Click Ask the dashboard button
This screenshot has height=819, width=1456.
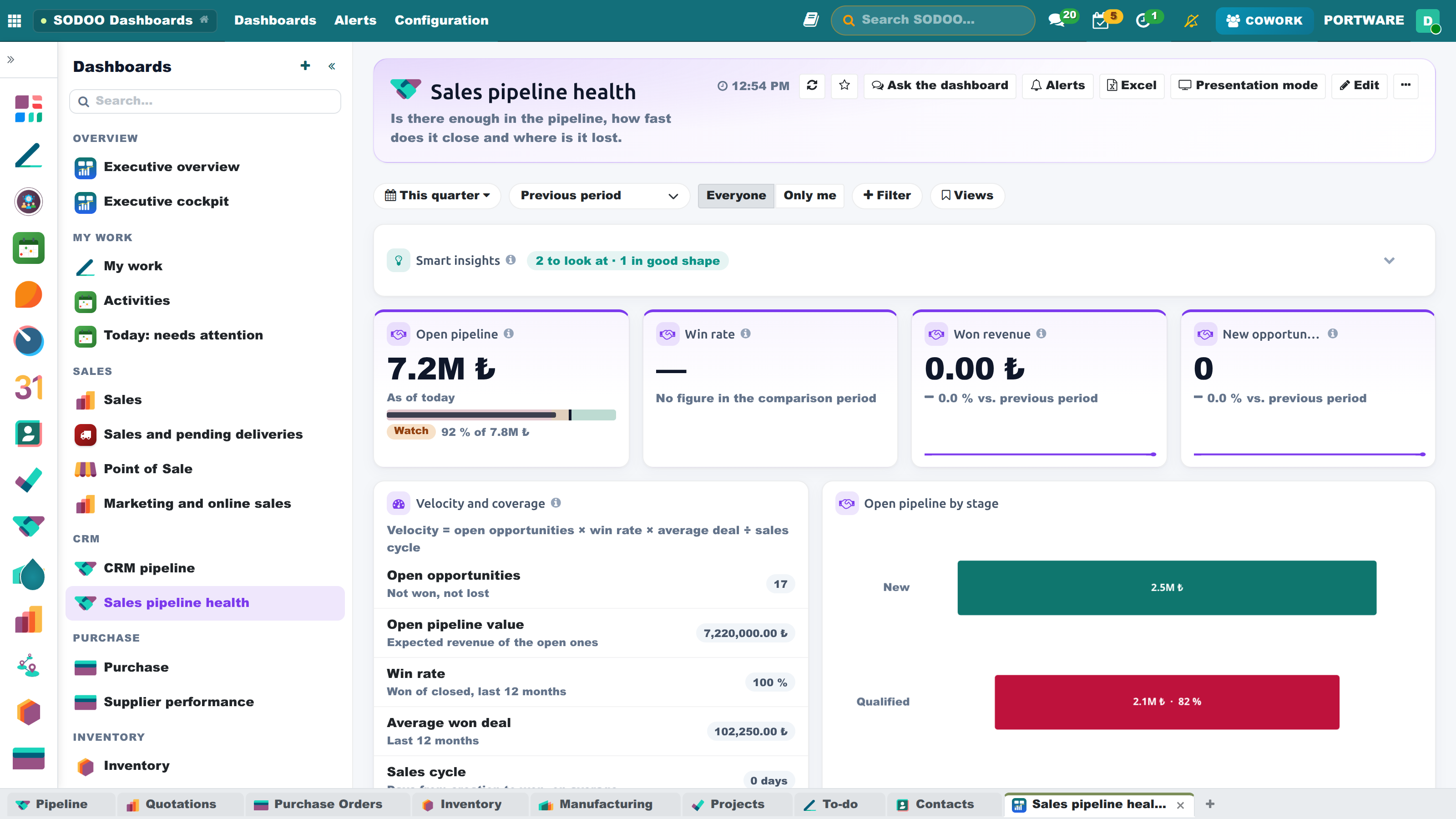coord(940,86)
